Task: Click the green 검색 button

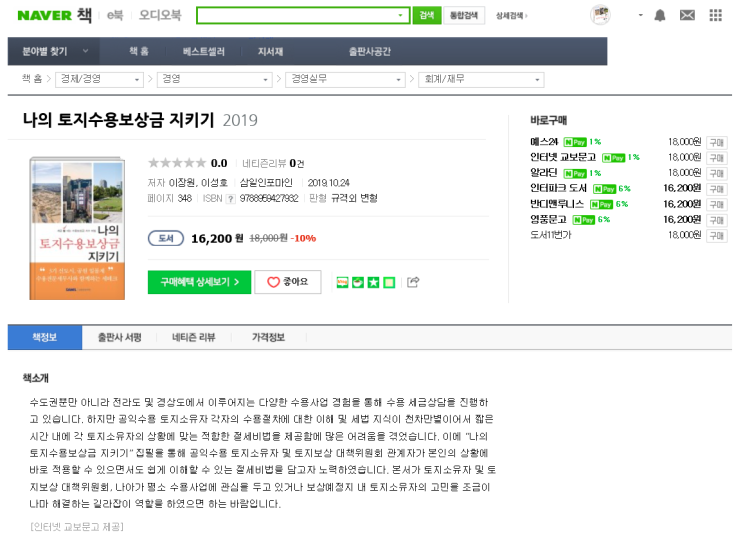Action: click(x=426, y=16)
